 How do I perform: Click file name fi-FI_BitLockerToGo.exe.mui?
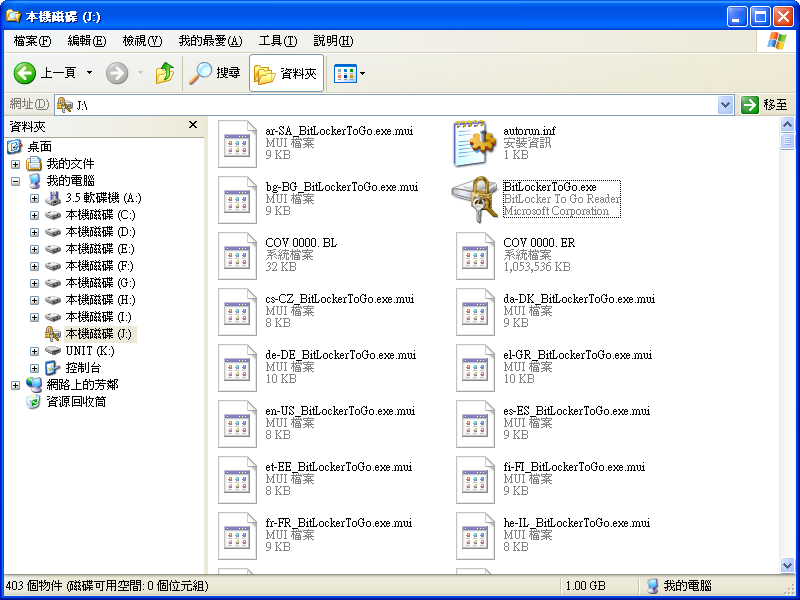(574, 467)
